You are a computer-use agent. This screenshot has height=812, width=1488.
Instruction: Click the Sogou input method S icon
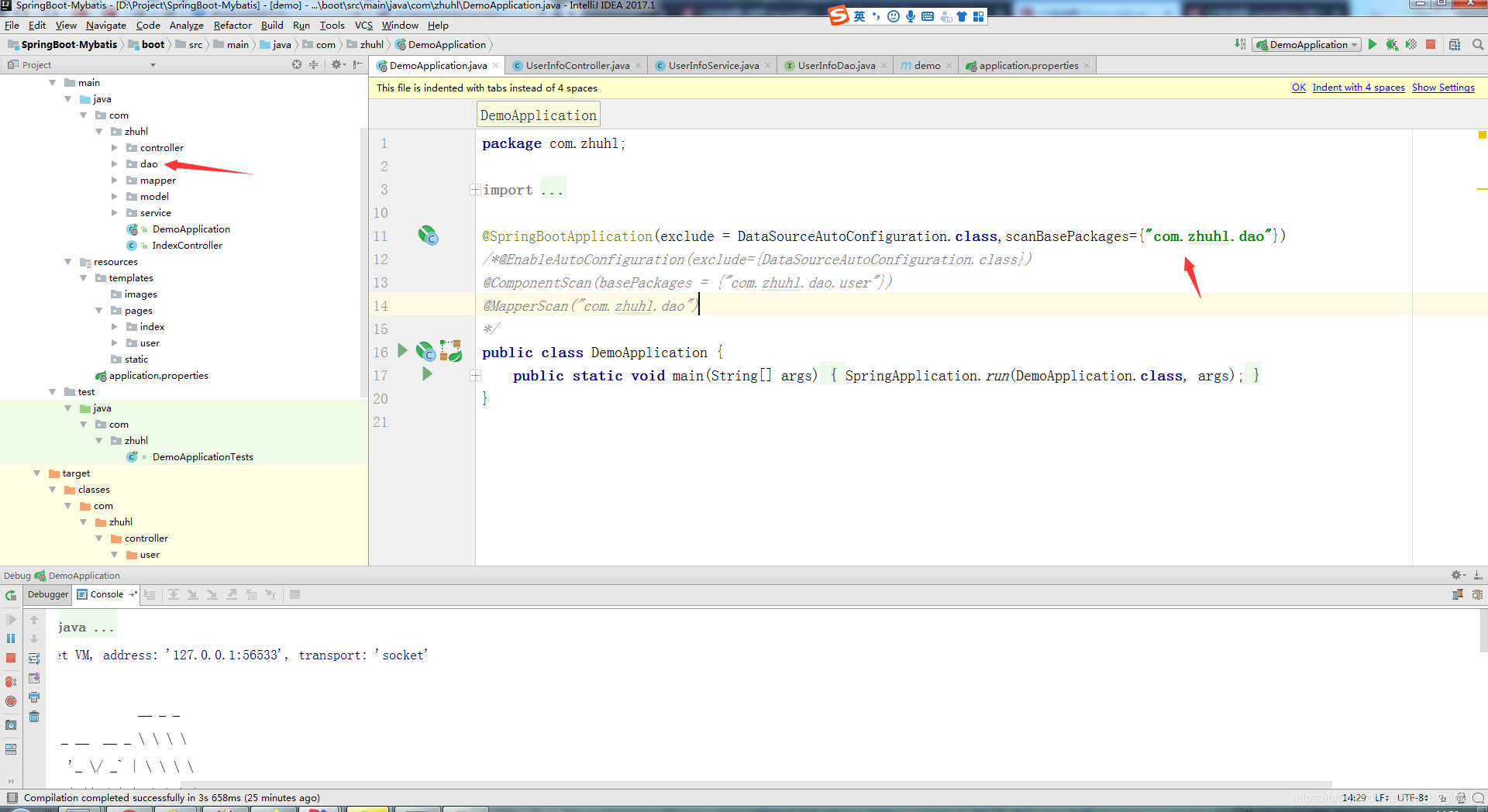click(x=839, y=15)
